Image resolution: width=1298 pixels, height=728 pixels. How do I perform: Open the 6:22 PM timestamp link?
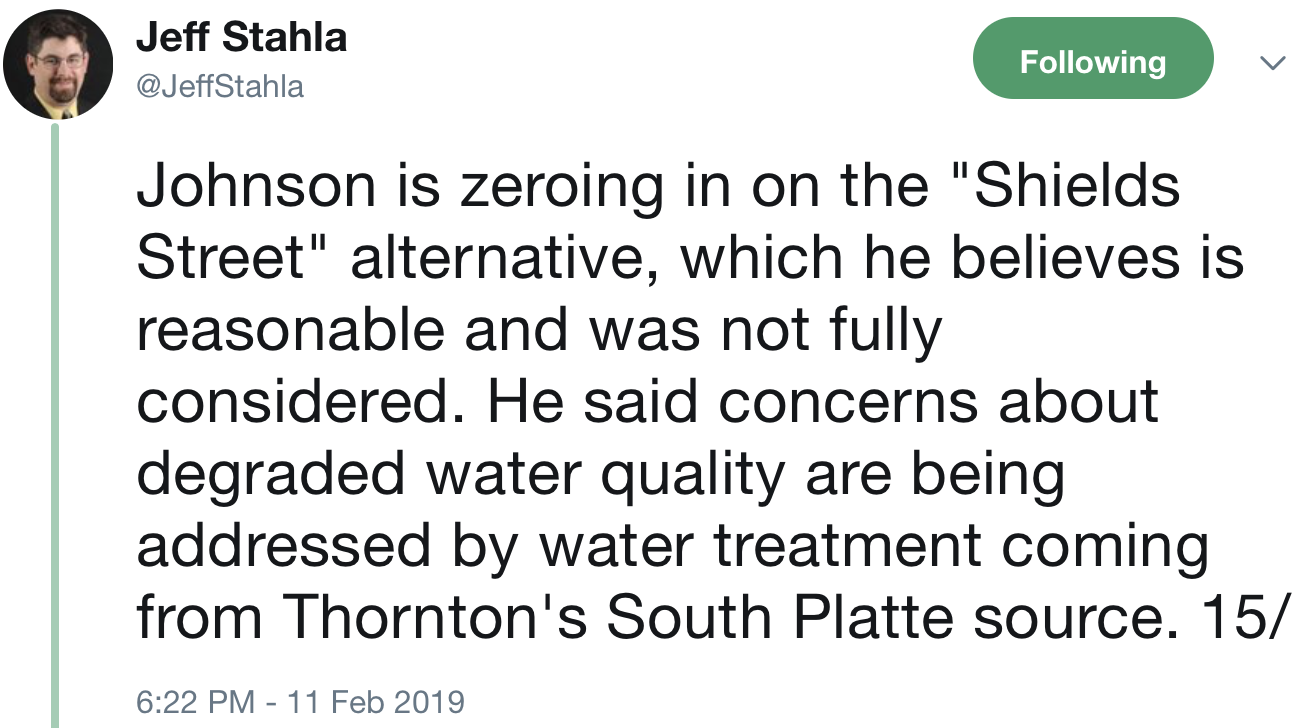194,701
